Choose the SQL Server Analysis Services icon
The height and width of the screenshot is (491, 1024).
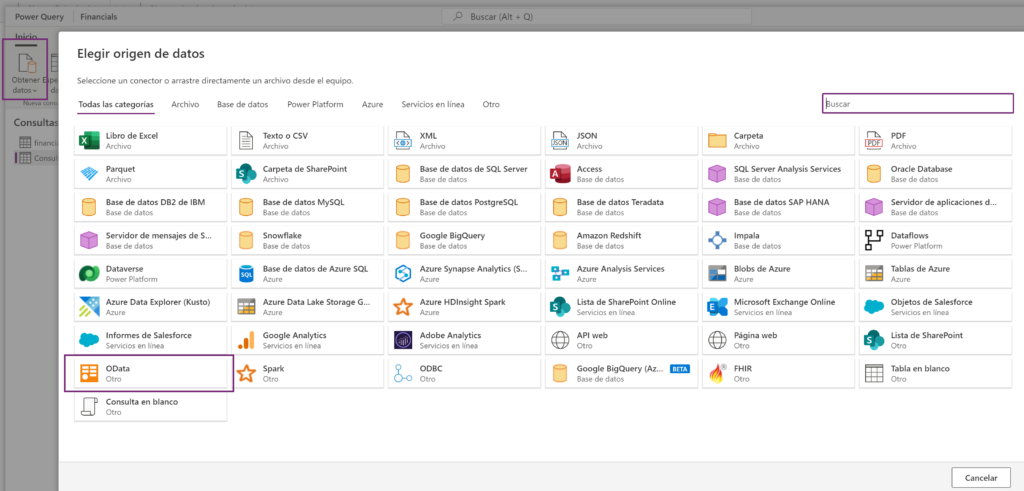pos(717,174)
